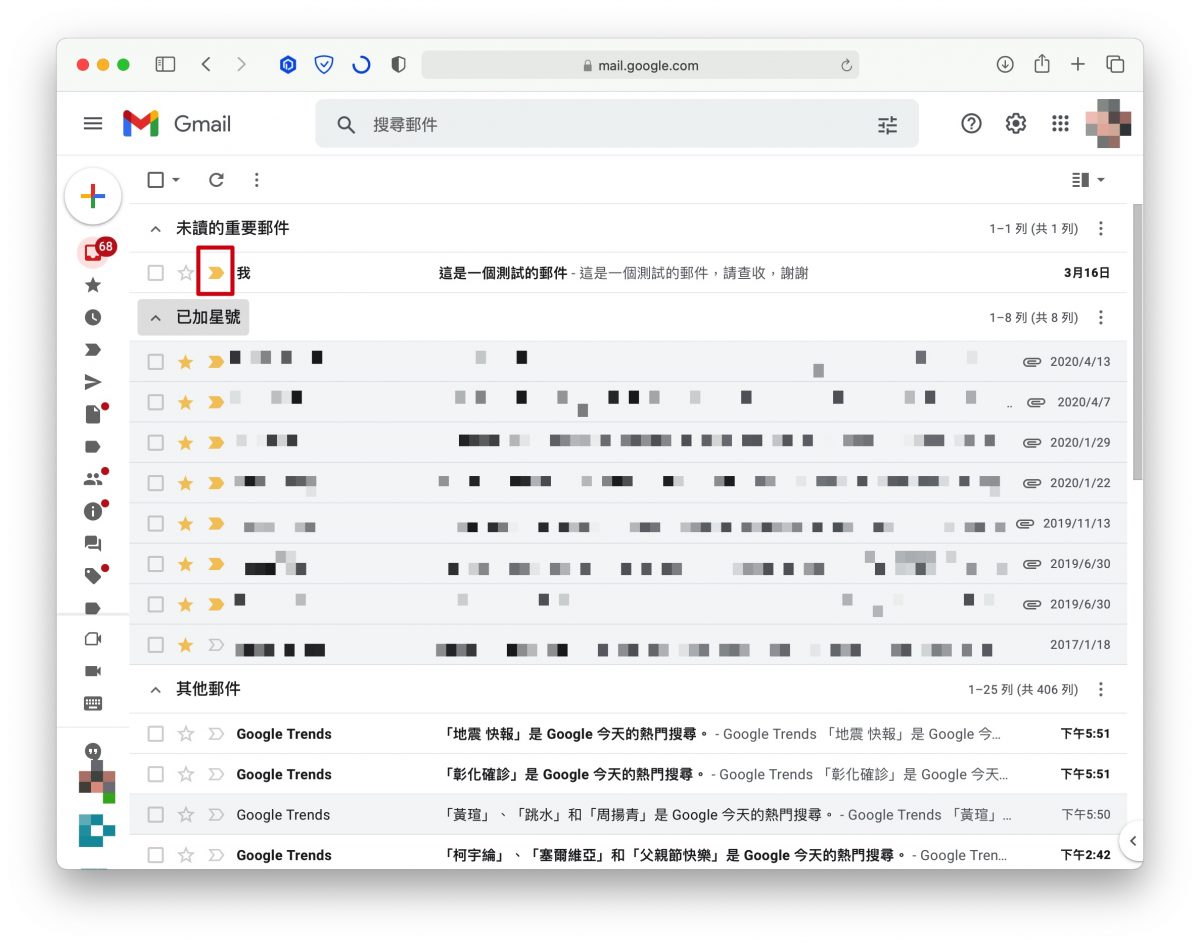Select checkbox of the 2020/1/29 mail
Image resolution: width=1200 pixels, height=944 pixels.
(155, 442)
